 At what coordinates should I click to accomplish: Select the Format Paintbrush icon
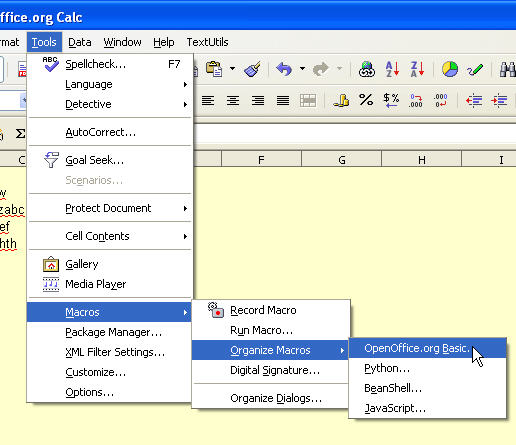[x=252, y=69]
